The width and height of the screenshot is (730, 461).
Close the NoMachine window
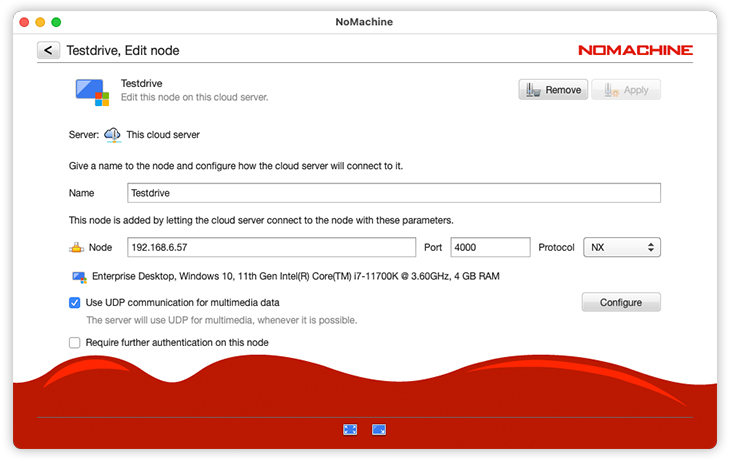click(x=24, y=21)
